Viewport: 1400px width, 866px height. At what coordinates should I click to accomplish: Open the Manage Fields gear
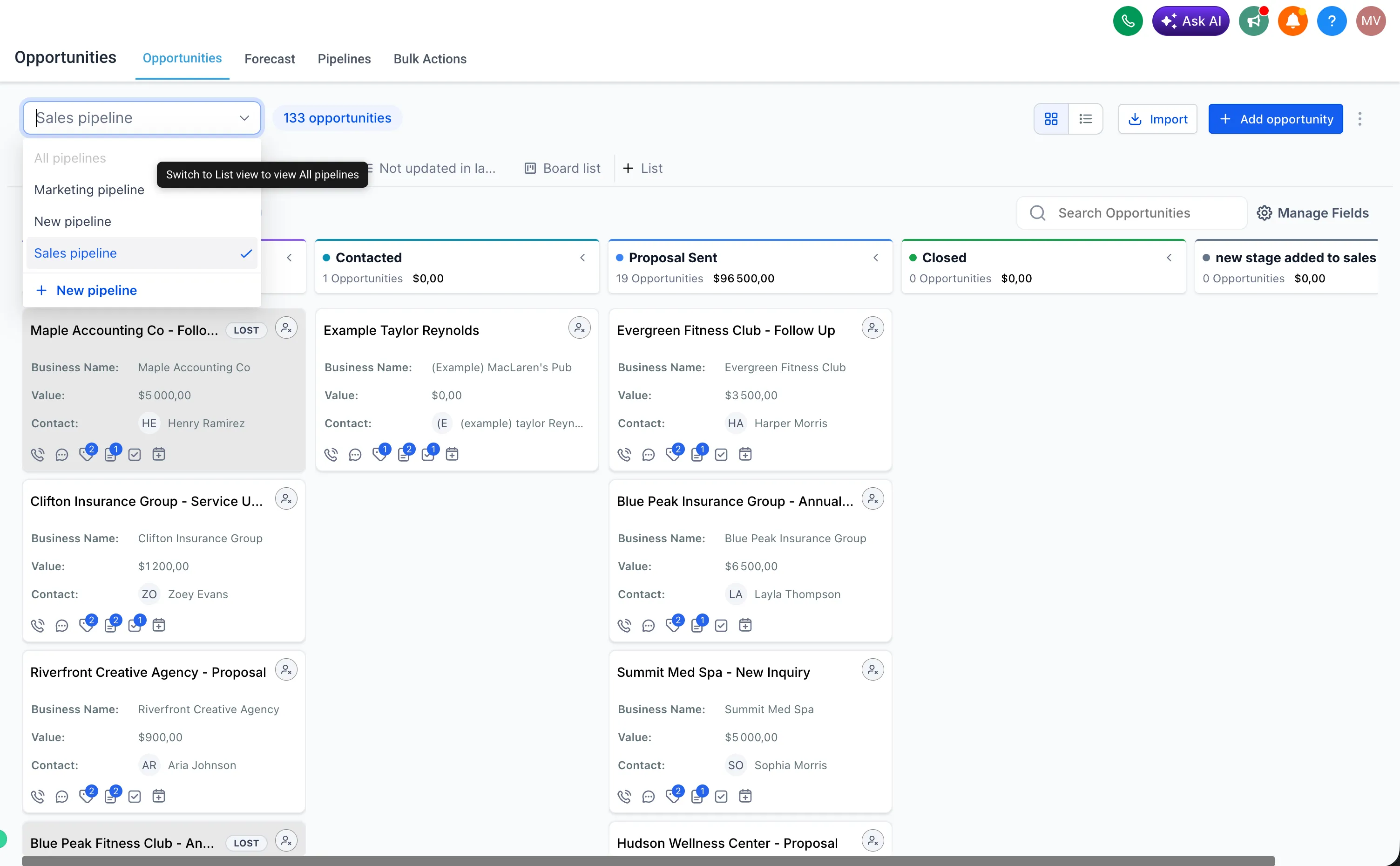pos(1312,213)
